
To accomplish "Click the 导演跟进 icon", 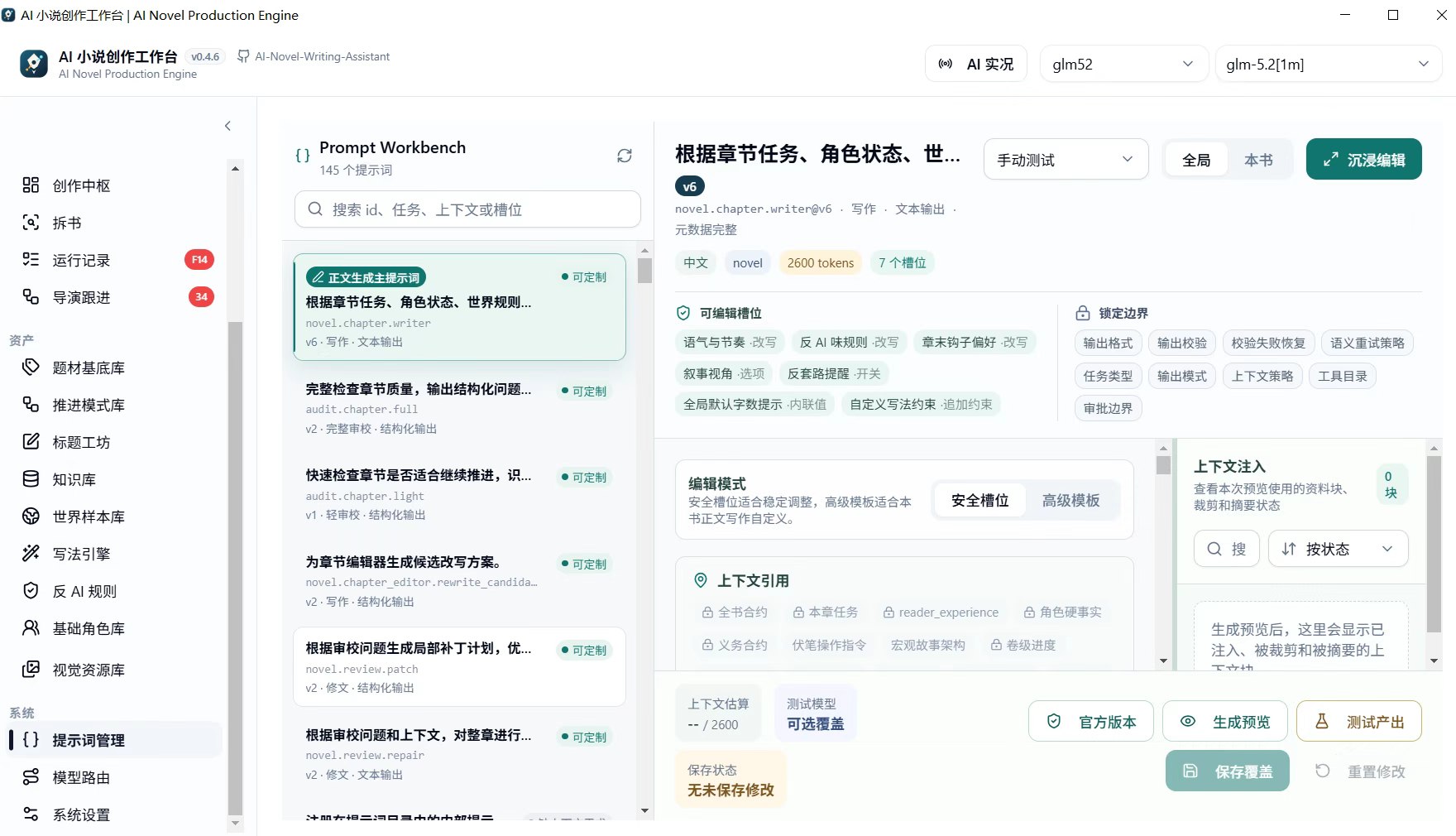I will pos(31,297).
